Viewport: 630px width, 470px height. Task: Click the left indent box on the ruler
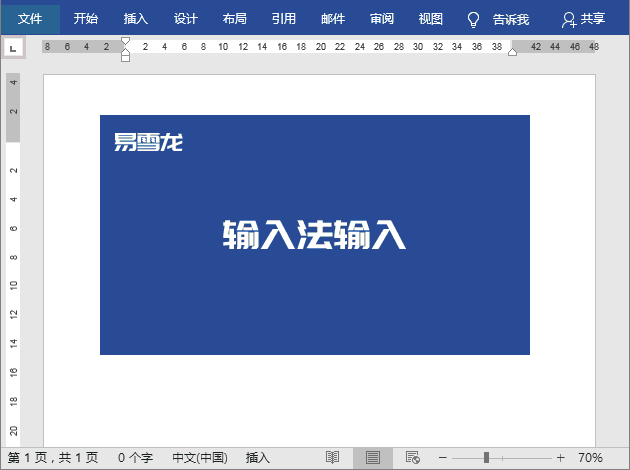125,59
